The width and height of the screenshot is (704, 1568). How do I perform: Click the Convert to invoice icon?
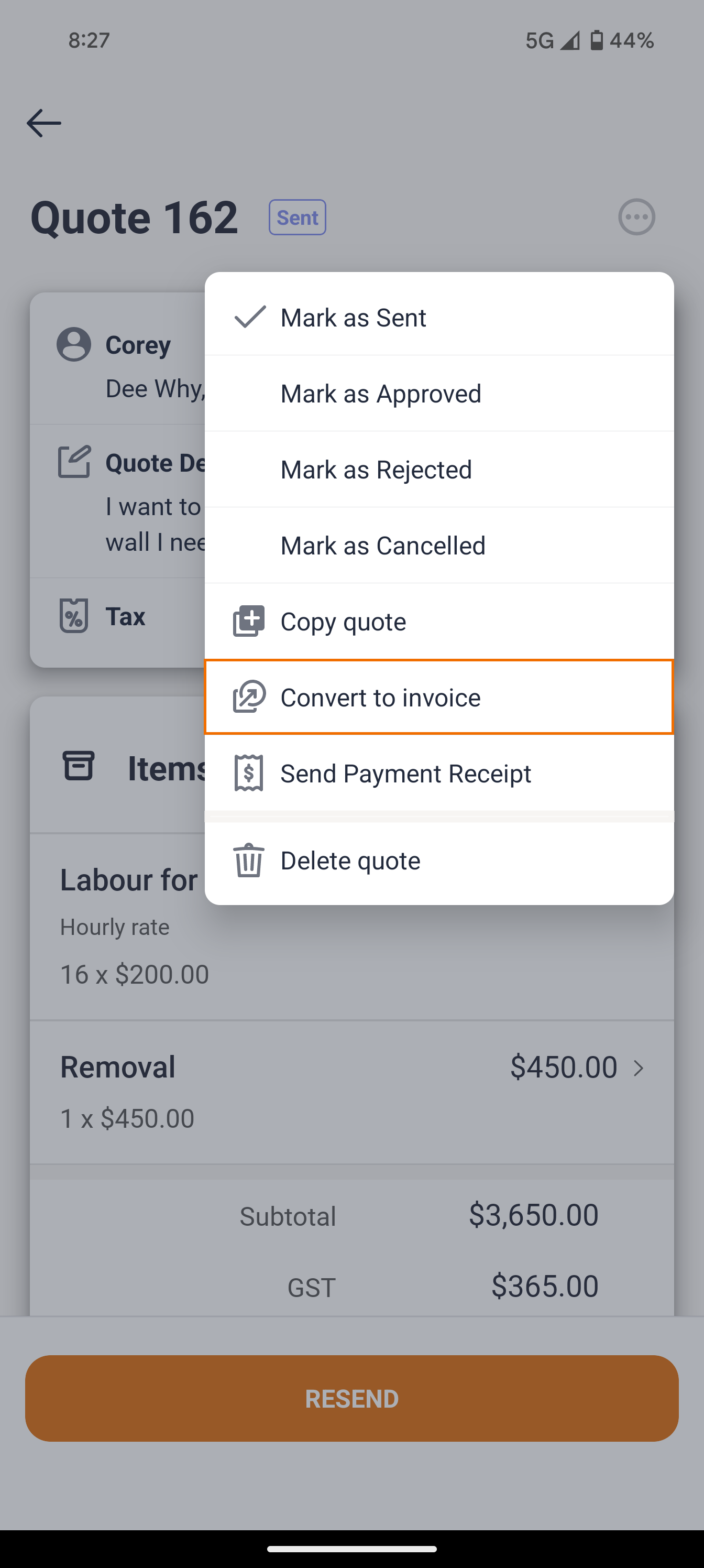(x=249, y=697)
